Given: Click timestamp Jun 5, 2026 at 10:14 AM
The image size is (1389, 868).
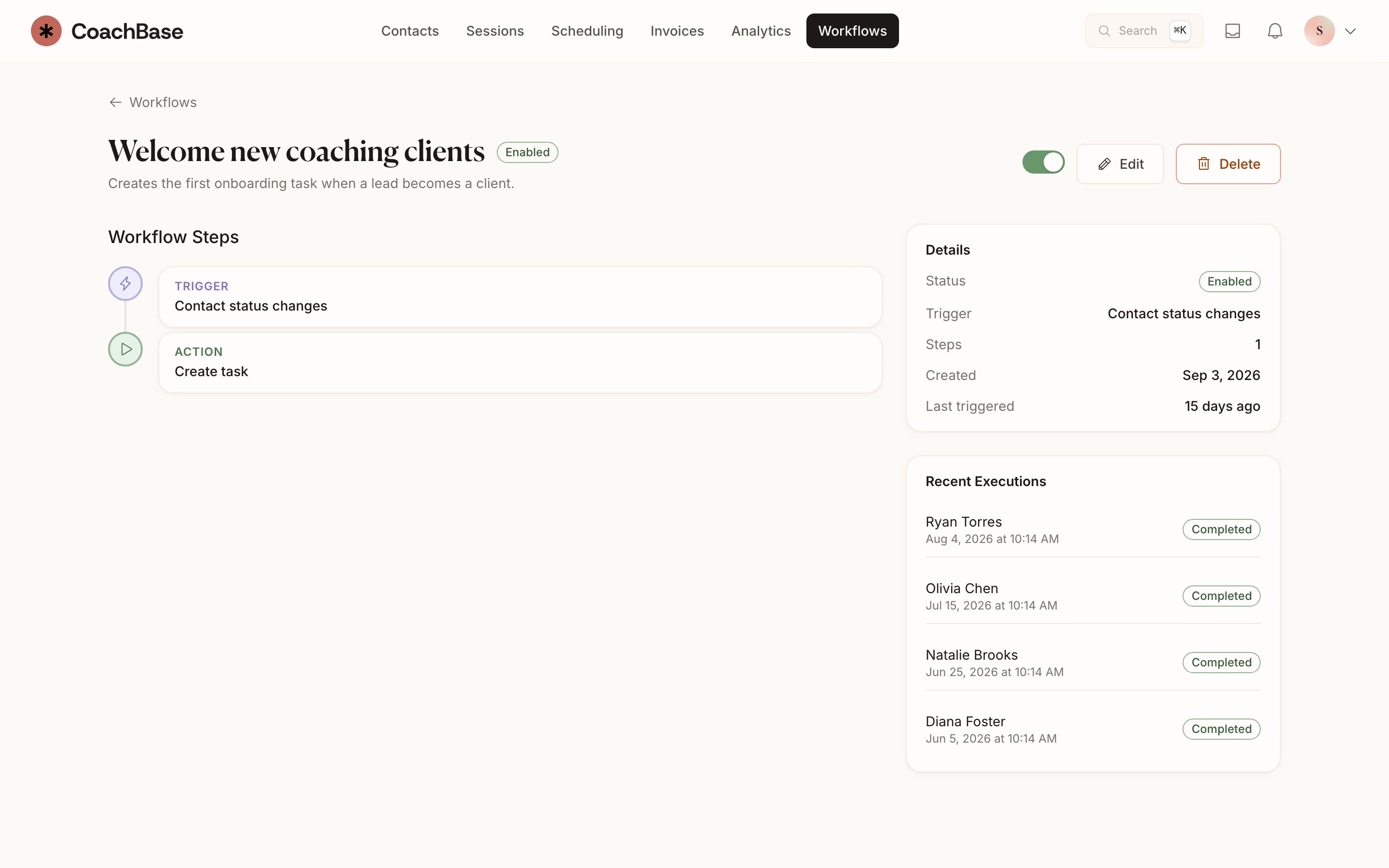Looking at the screenshot, I should pos(991,739).
